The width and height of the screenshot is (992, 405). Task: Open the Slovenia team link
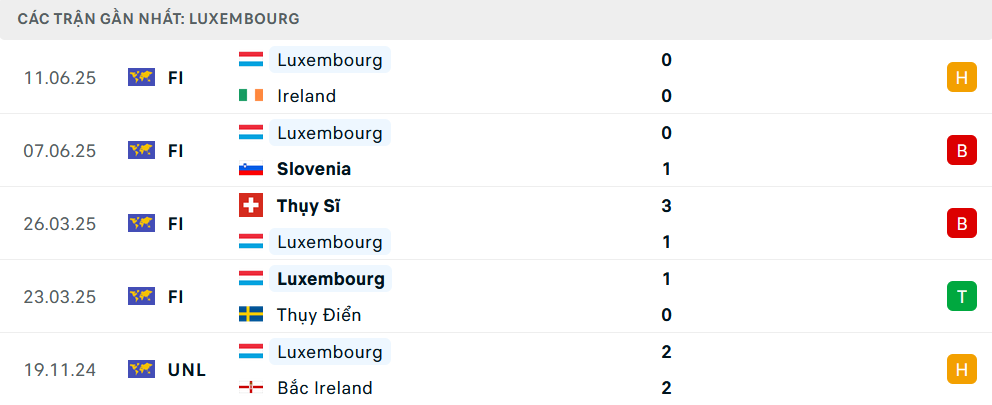click(314, 169)
